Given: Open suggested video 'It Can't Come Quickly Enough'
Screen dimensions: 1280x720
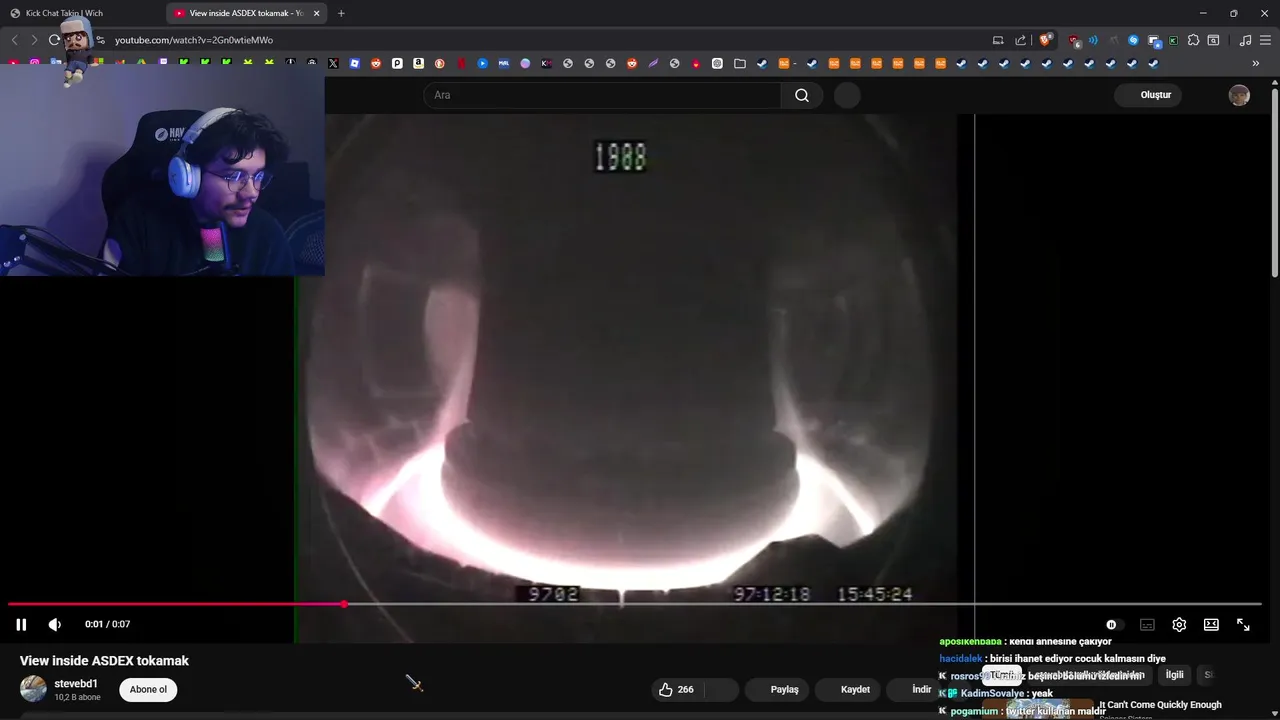Looking at the screenshot, I should pyautogui.click(x=1160, y=705).
